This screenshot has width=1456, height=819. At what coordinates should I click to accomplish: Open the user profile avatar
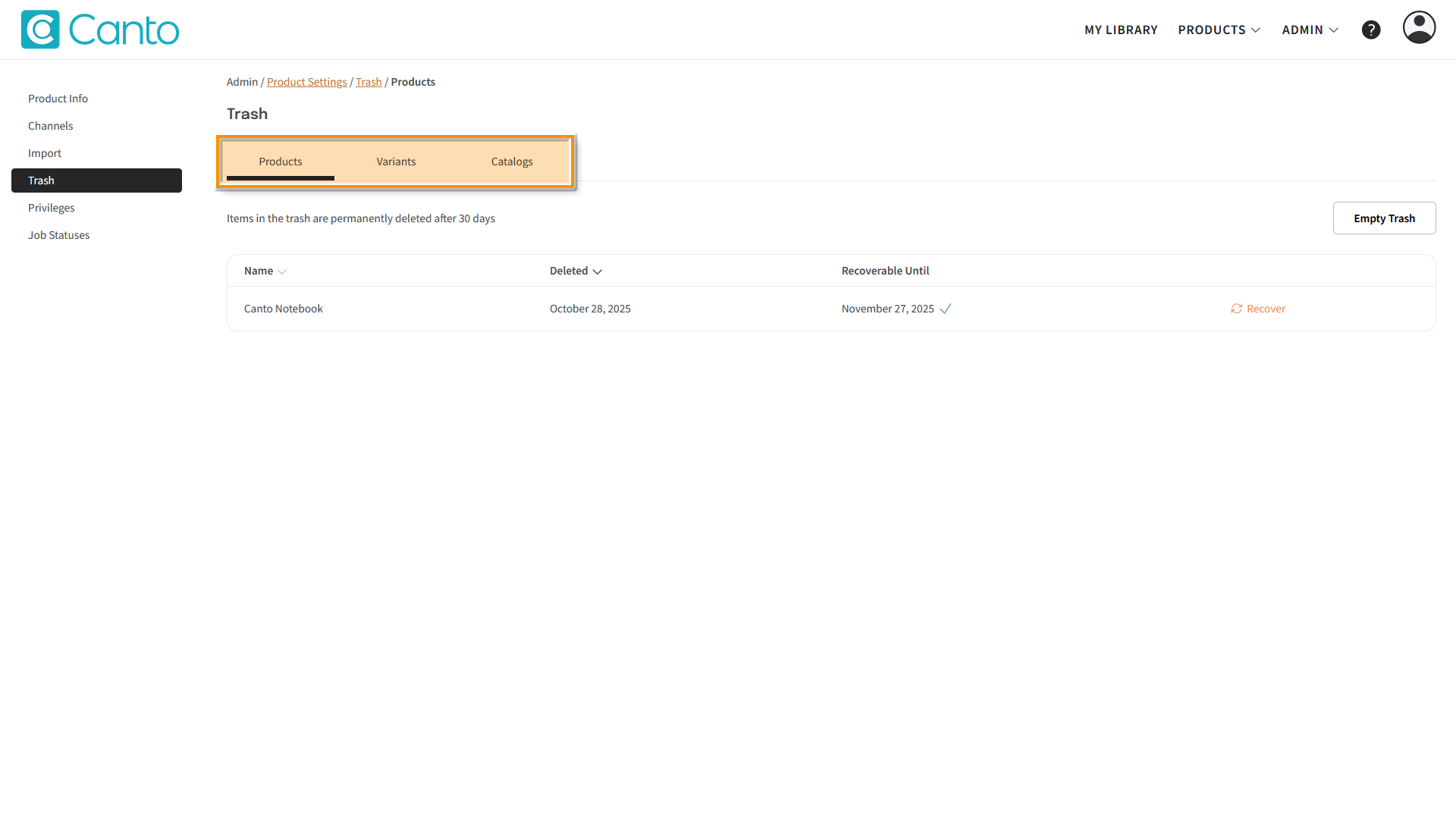point(1419,27)
